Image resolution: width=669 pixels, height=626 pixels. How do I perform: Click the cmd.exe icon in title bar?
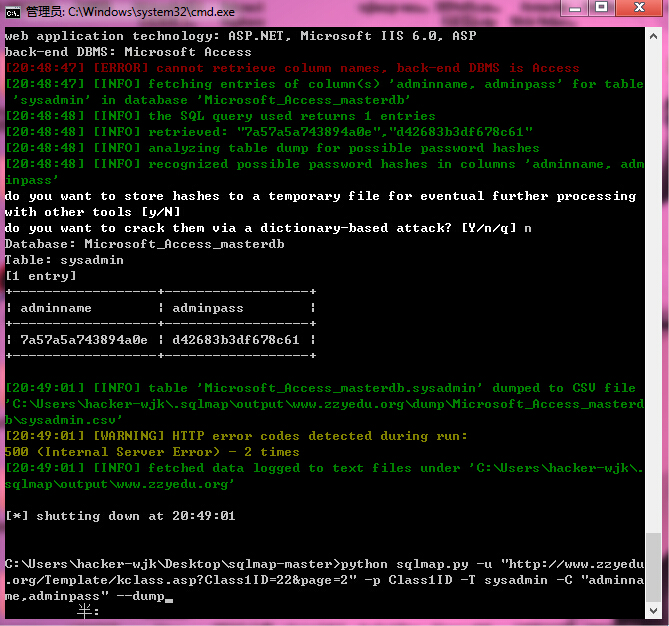[12, 12]
